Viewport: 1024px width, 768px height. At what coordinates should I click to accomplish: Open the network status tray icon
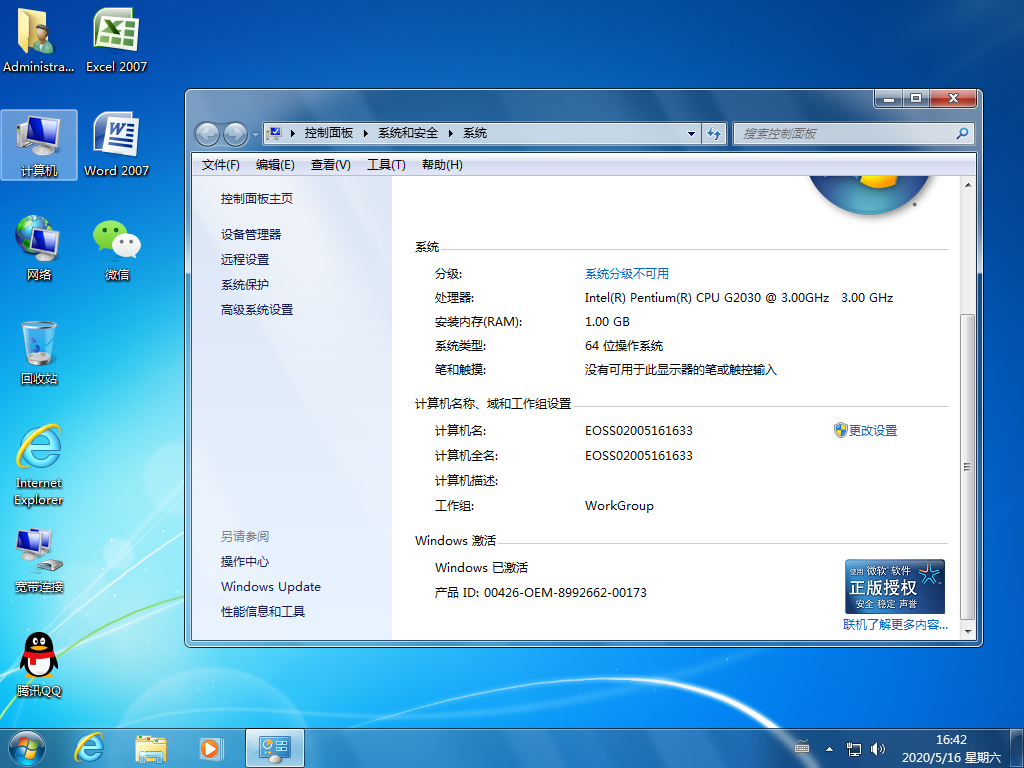click(x=854, y=748)
